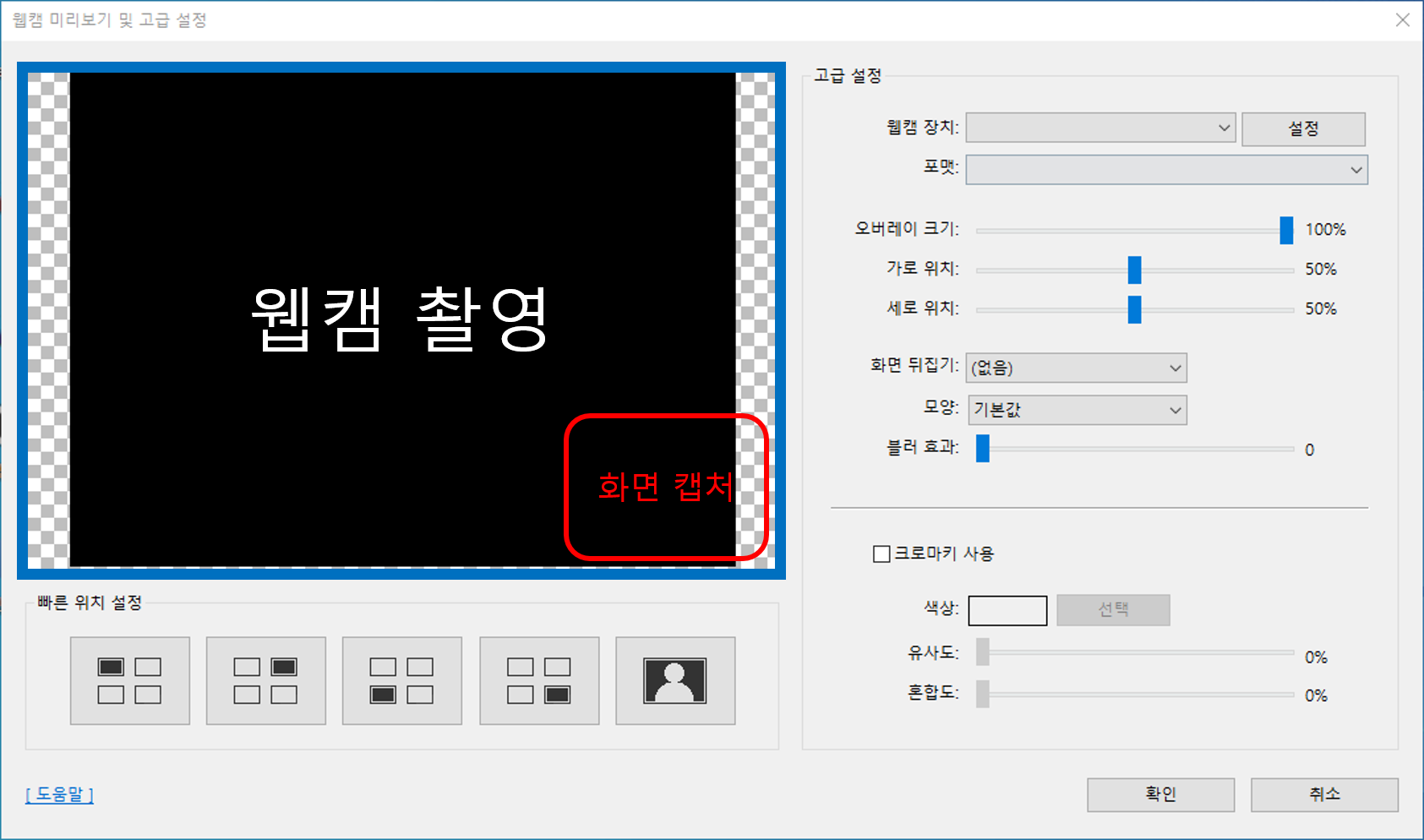
Task: Set webcam to top-right quick position
Action: click(x=266, y=681)
